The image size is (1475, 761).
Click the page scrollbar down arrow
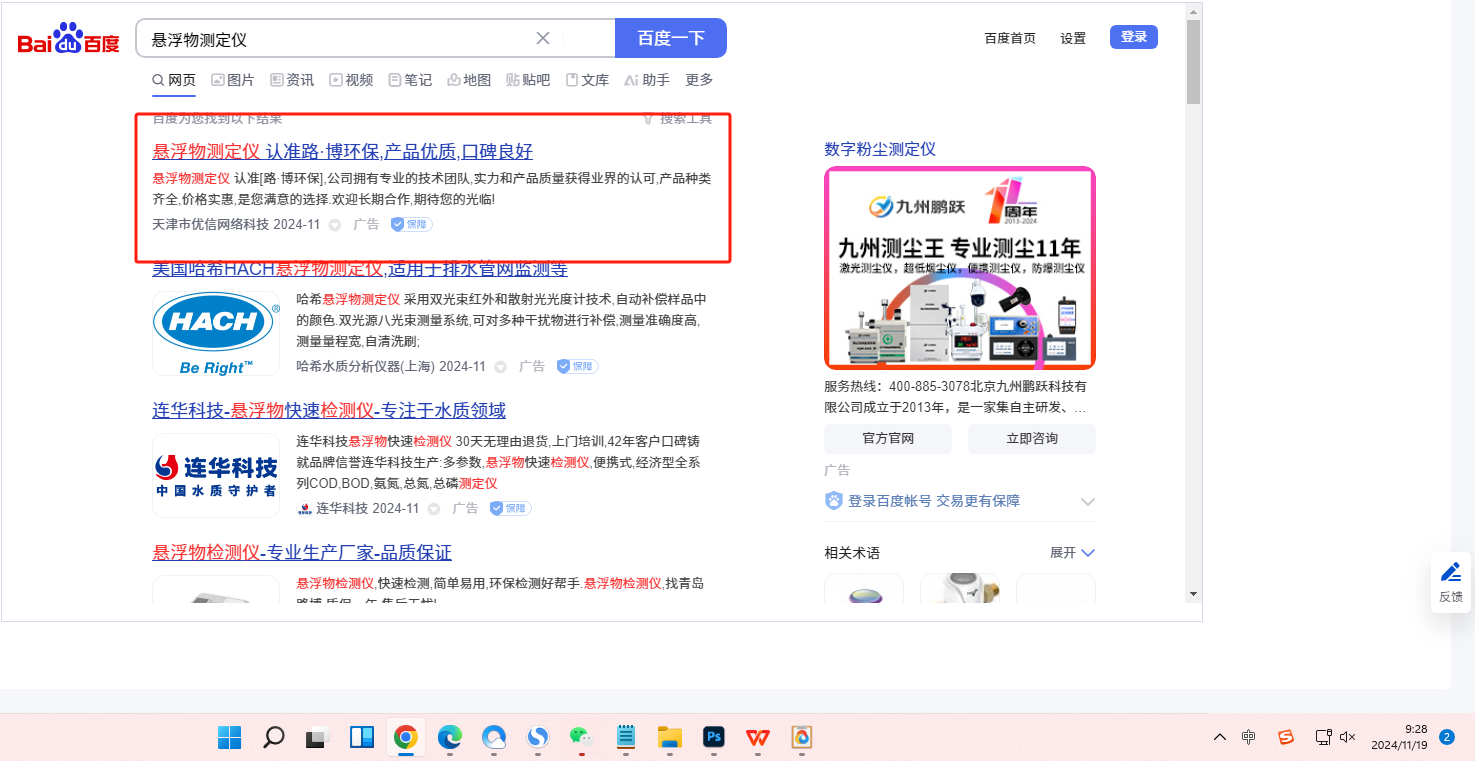click(1193, 594)
